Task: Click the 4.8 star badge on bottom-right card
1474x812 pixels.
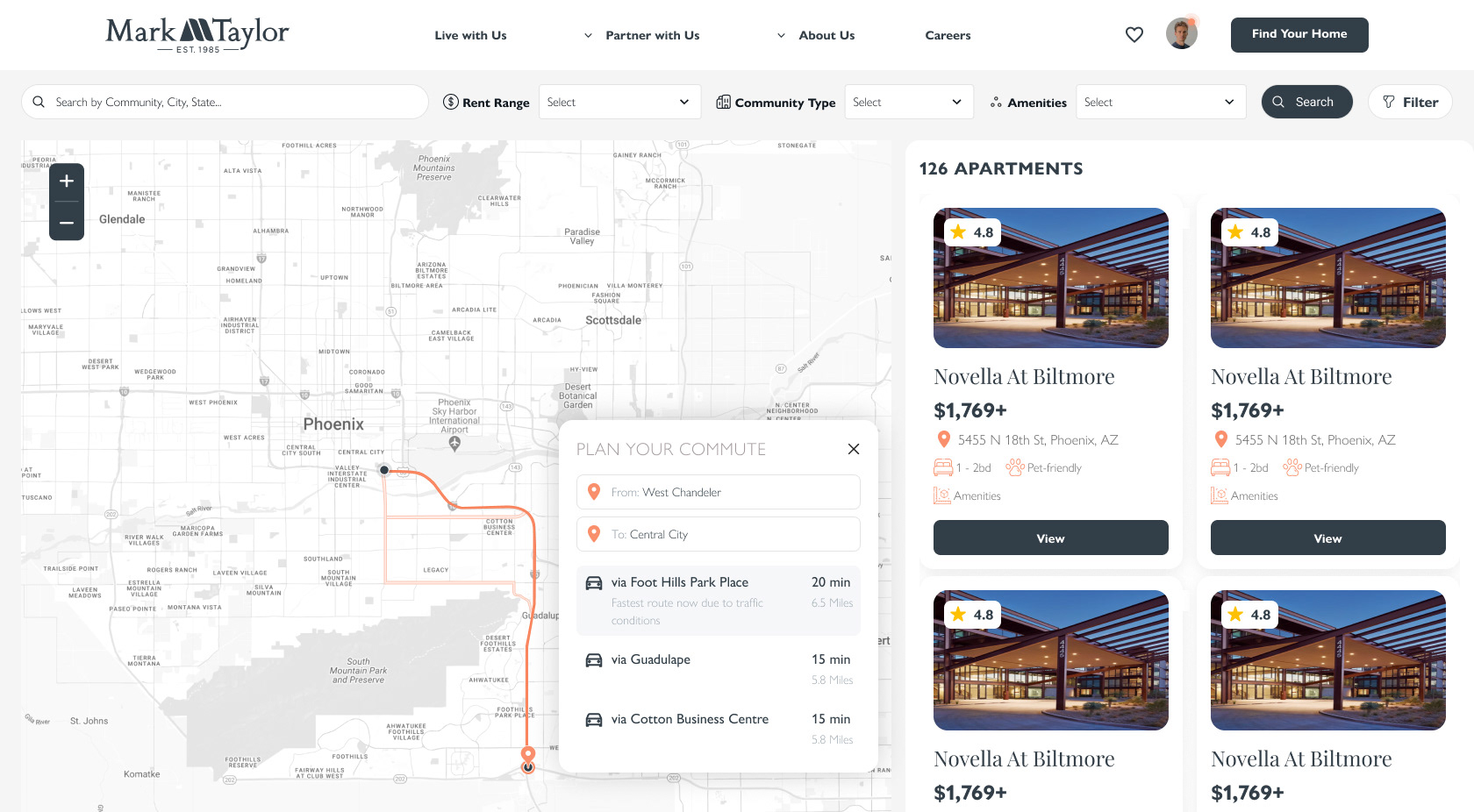Action: [x=1249, y=615]
